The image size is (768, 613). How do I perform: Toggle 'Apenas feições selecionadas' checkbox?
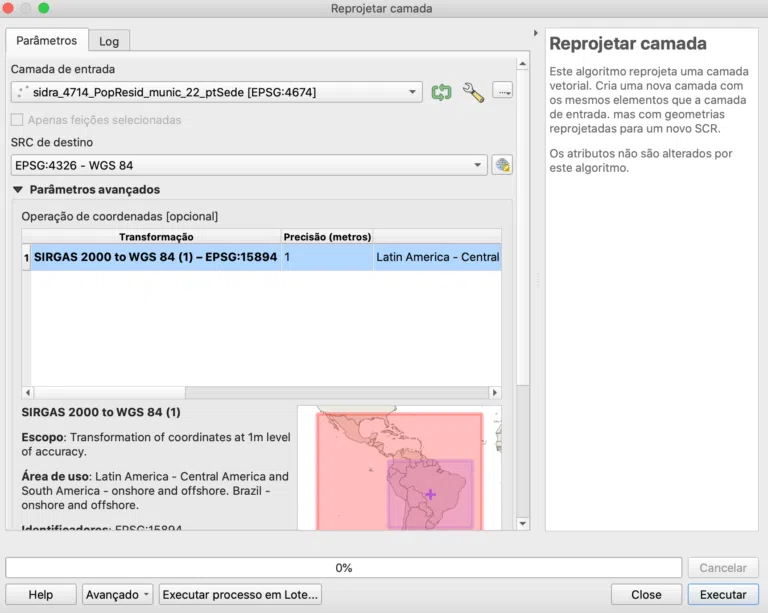[17, 120]
